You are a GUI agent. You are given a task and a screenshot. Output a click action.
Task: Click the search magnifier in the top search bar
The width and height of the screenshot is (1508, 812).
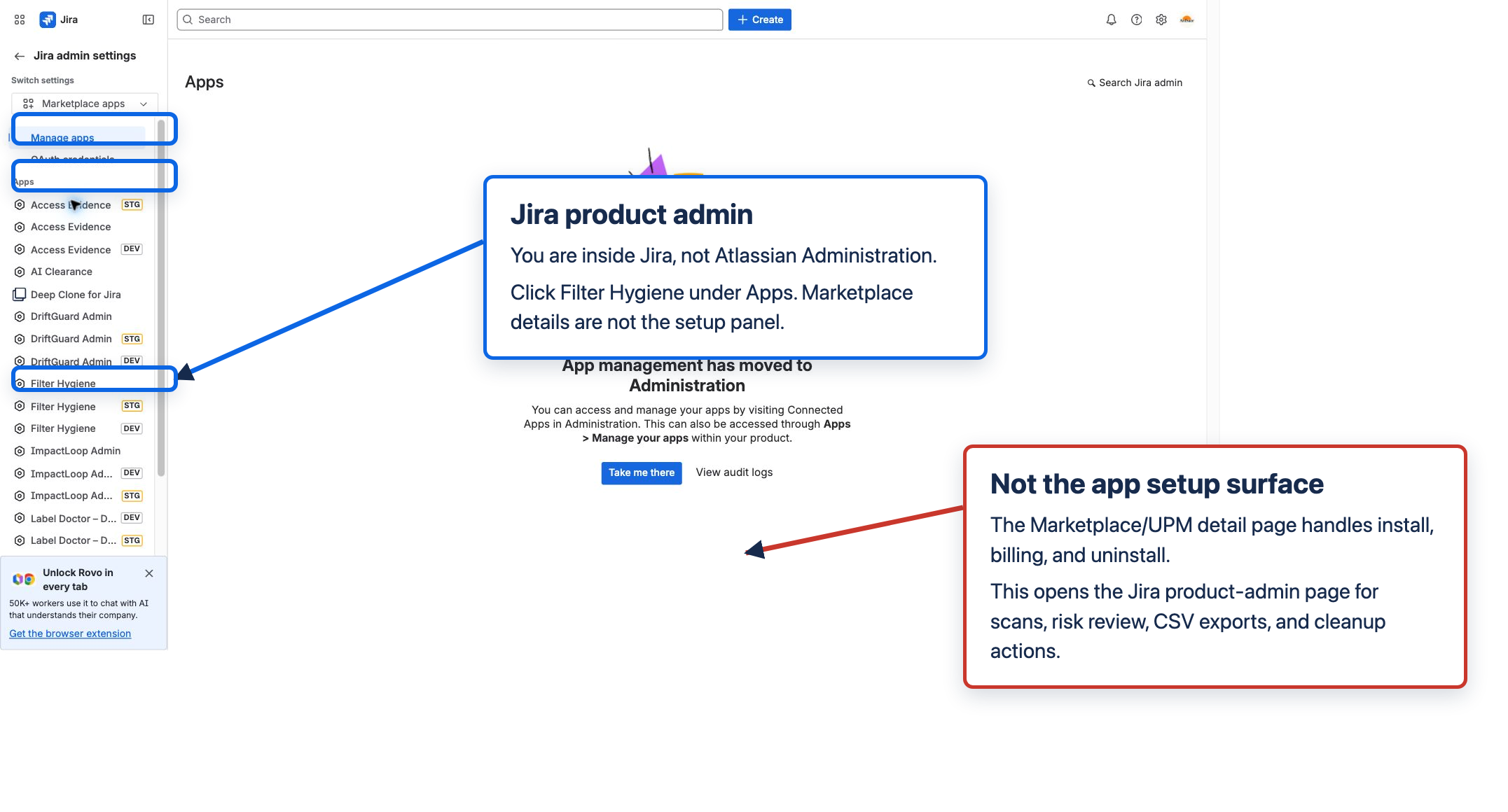(188, 20)
